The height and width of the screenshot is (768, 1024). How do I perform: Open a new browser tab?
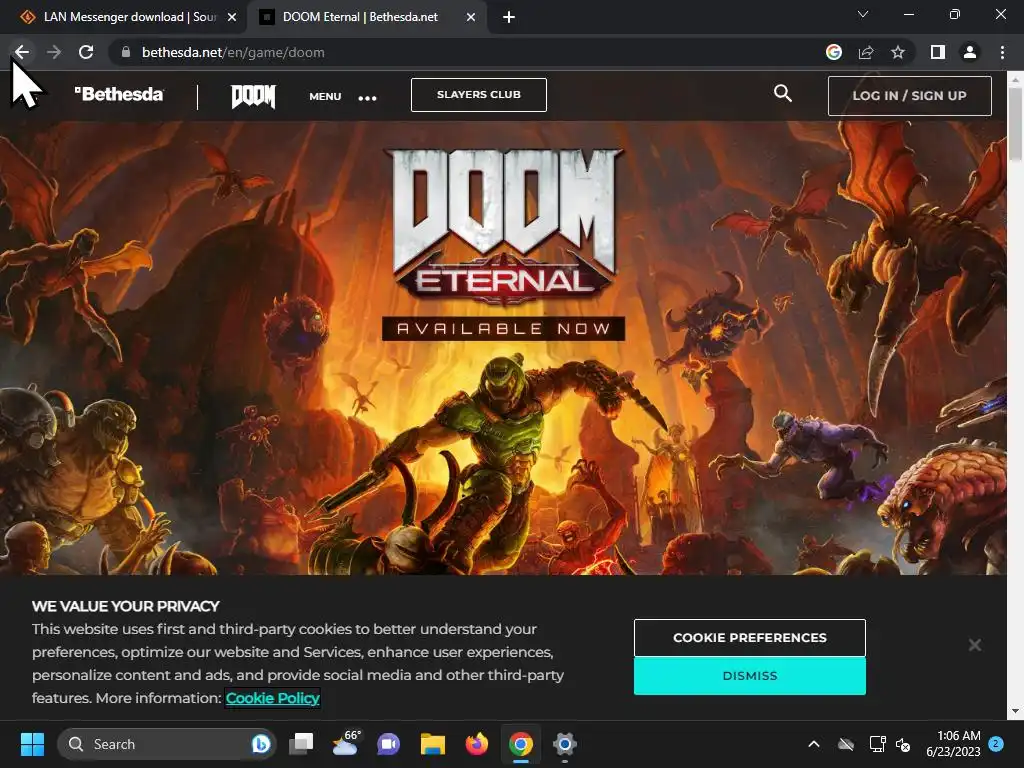pos(509,17)
